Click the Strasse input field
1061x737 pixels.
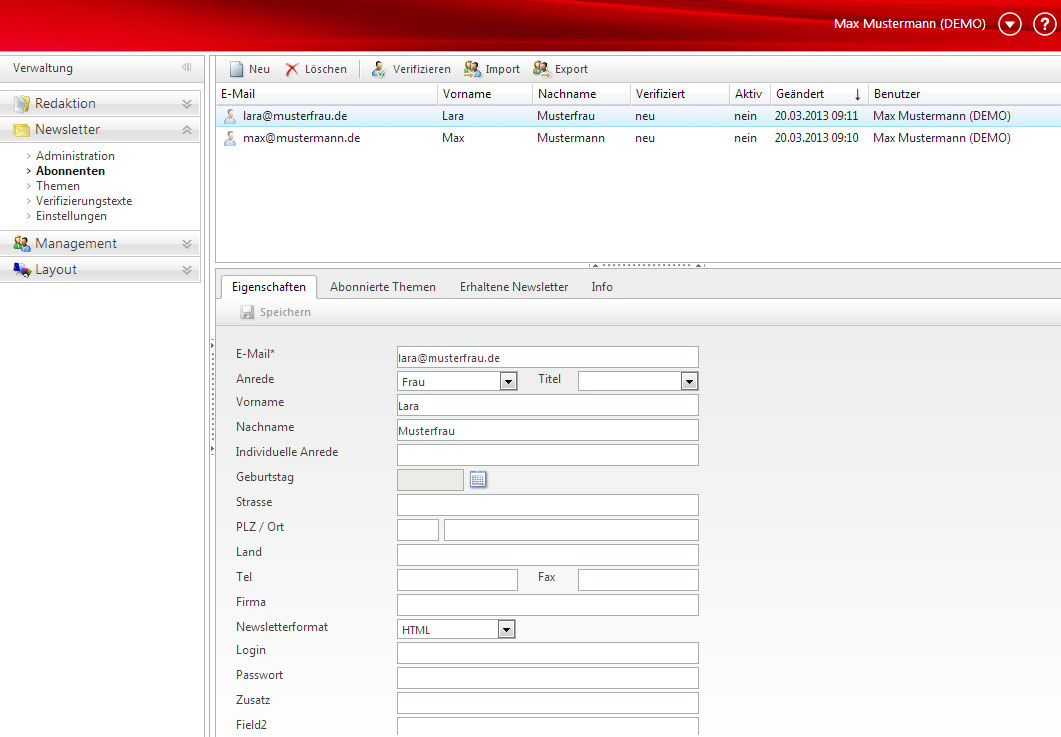point(547,505)
